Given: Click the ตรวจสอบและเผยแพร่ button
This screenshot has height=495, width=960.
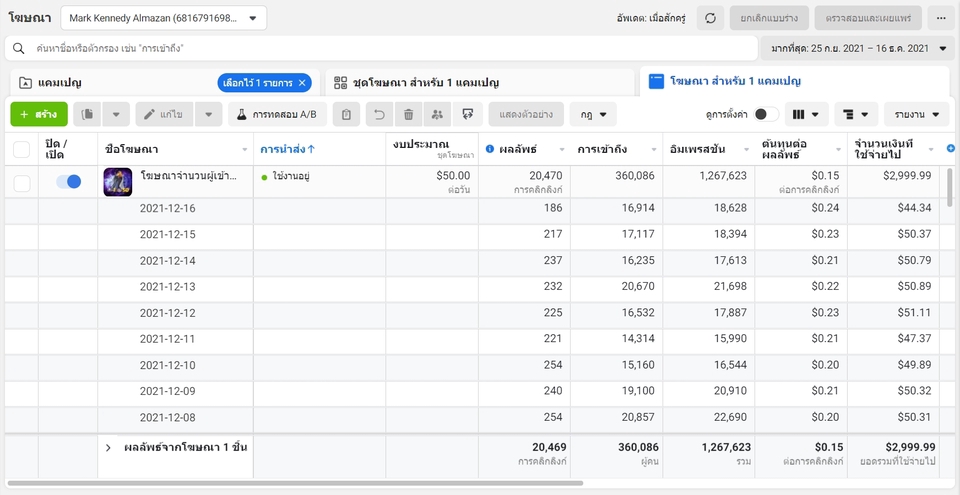Looking at the screenshot, I should 868,18.
